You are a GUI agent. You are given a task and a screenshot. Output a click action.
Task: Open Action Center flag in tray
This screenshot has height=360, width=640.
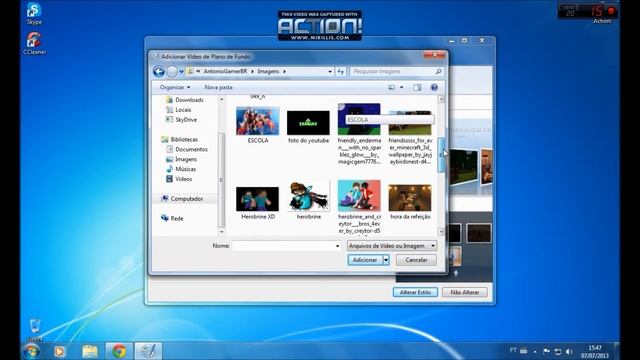pos(546,351)
